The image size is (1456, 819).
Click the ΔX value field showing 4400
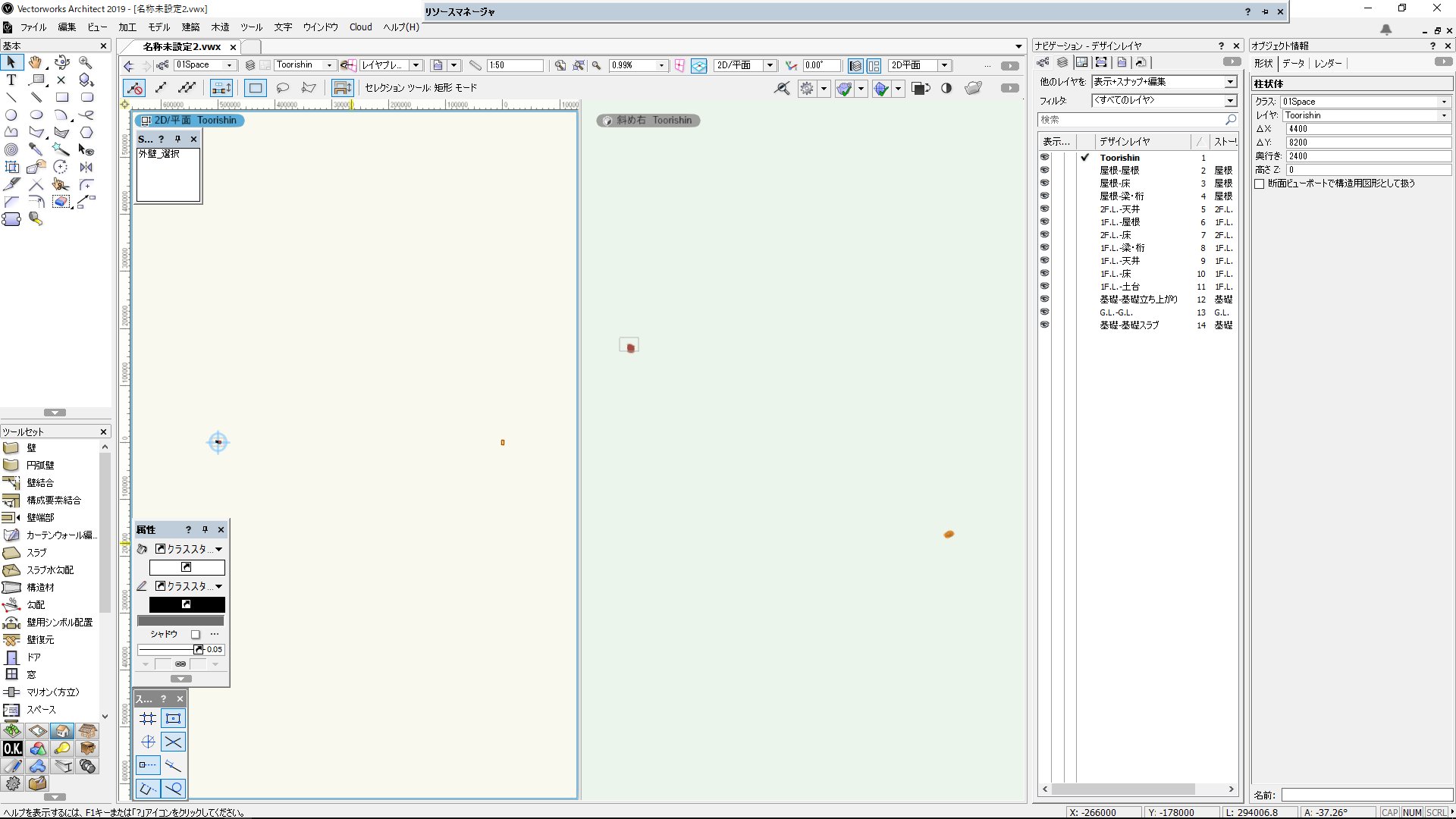(1368, 129)
